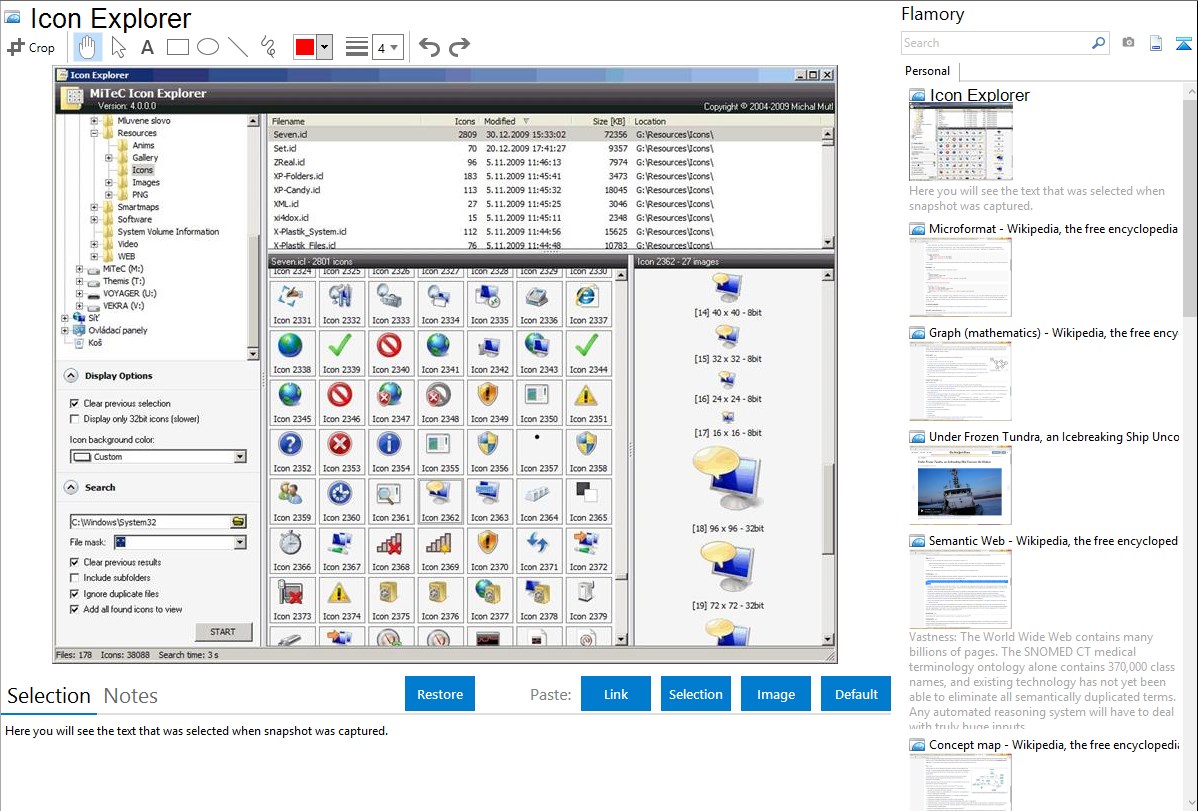Open the color picker dropdown arrow
1198x811 pixels.
[324, 47]
